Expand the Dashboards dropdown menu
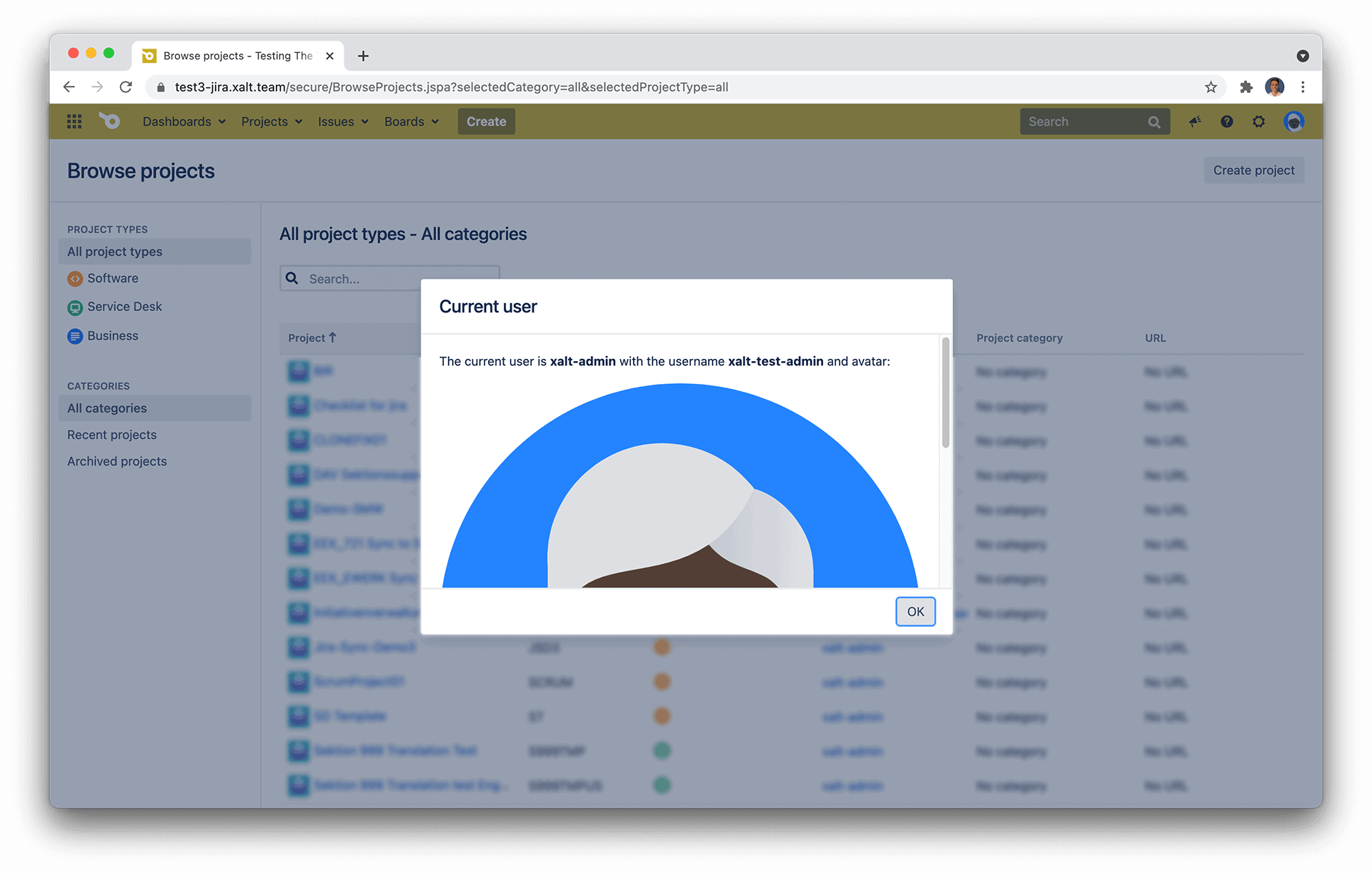The height and width of the screenshot is (873, 1372). click(x=185, y=121)
